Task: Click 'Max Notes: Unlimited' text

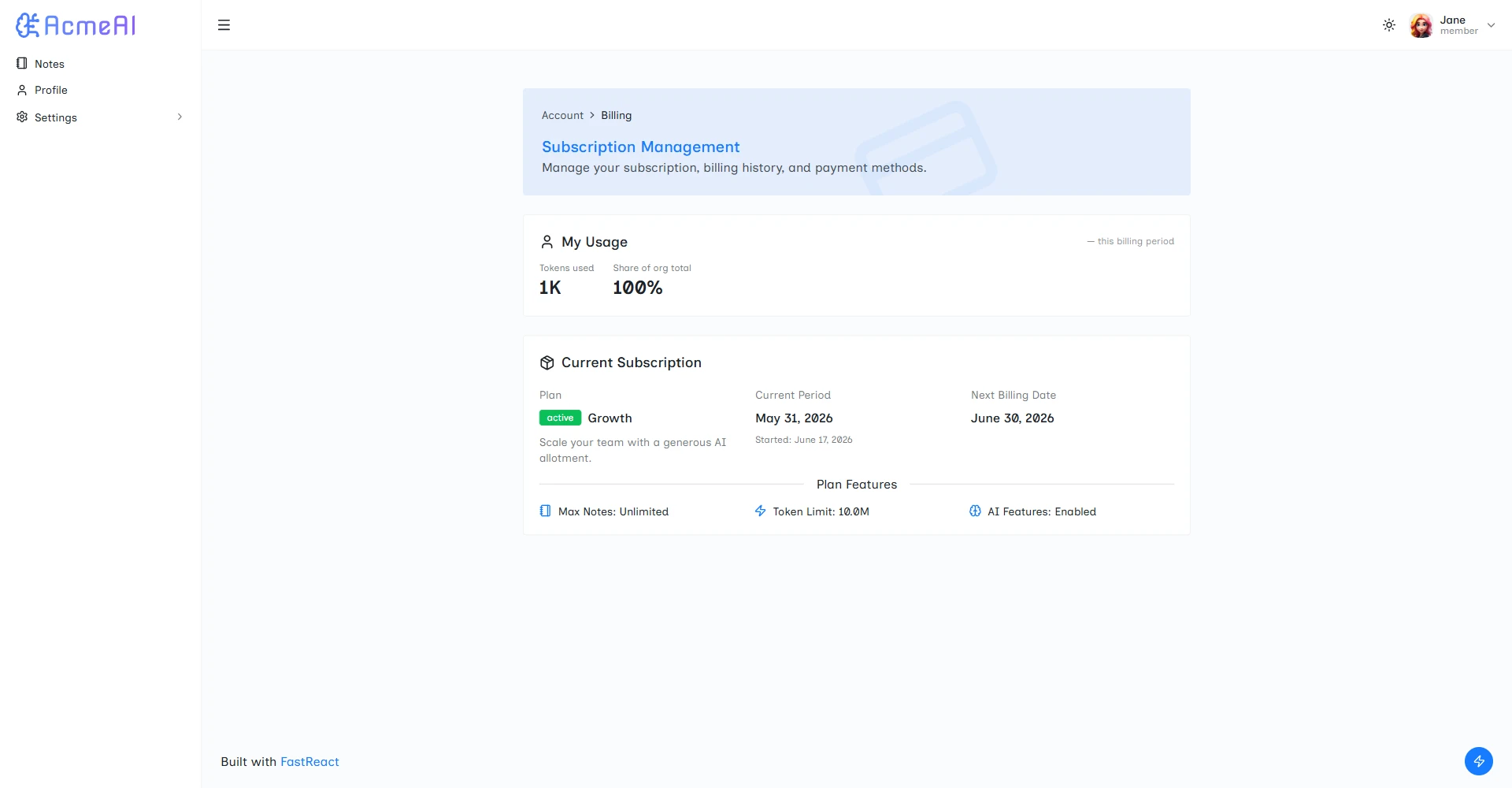Action: pos(613,511)
